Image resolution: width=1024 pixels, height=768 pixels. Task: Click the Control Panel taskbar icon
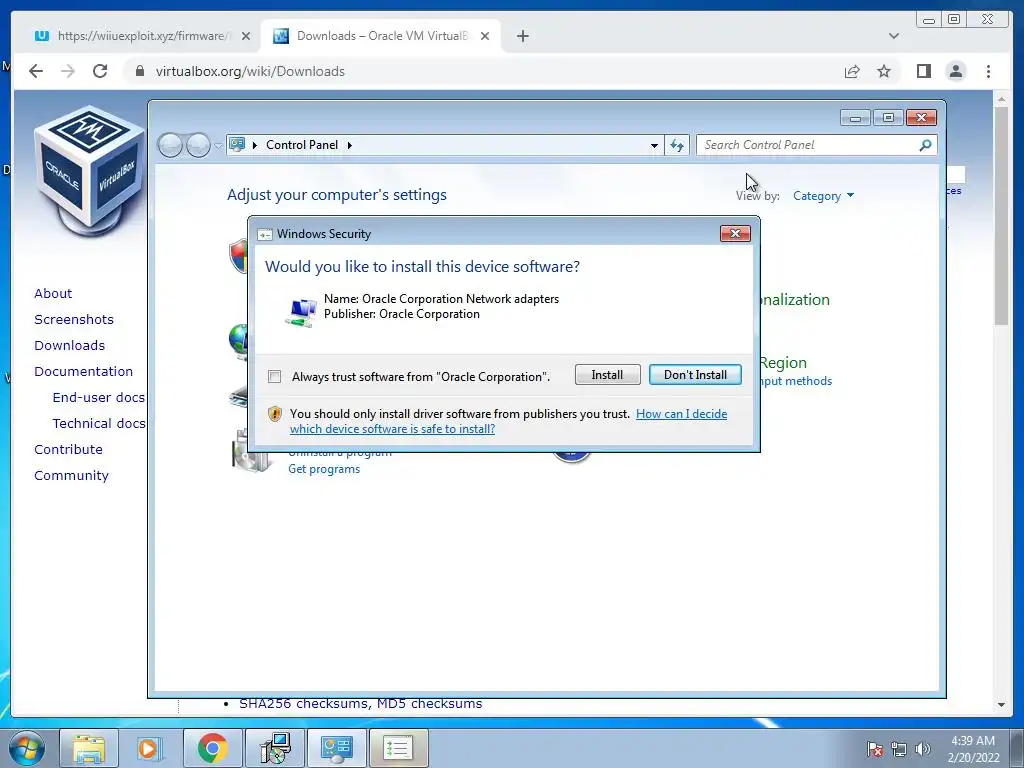(336, 748)
